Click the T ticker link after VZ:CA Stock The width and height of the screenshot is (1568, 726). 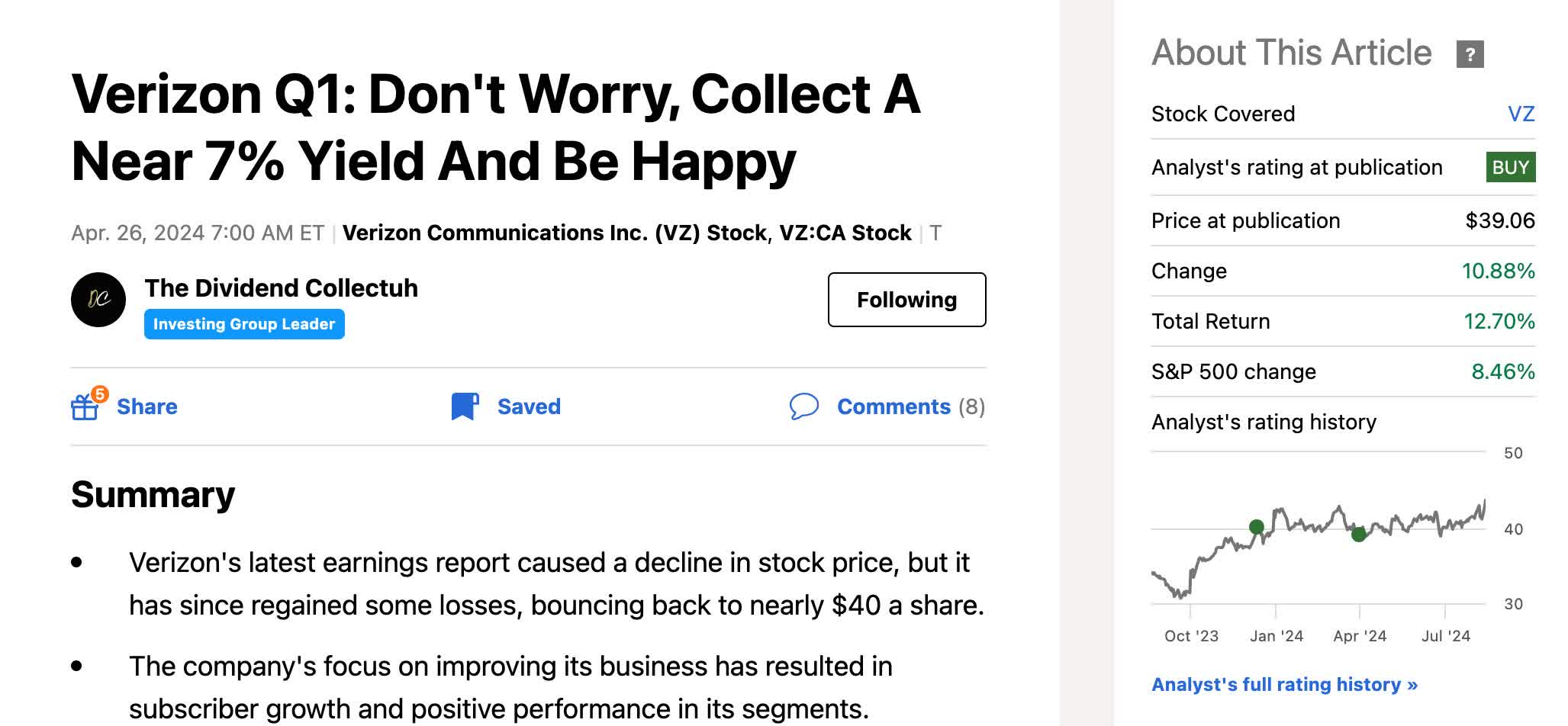coord(935,233)
